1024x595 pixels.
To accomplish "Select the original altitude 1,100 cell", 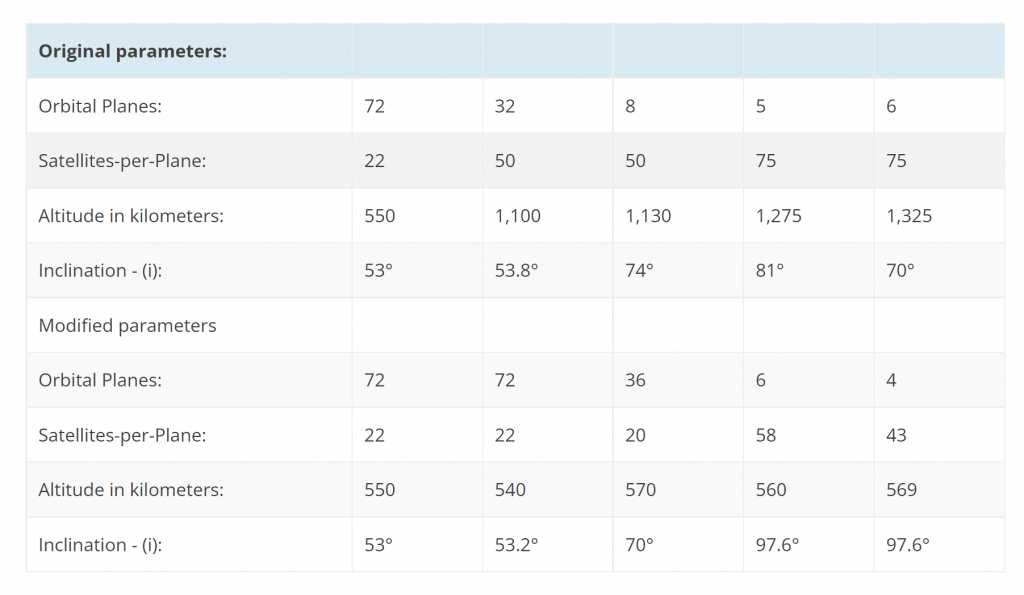I will 547,216.
